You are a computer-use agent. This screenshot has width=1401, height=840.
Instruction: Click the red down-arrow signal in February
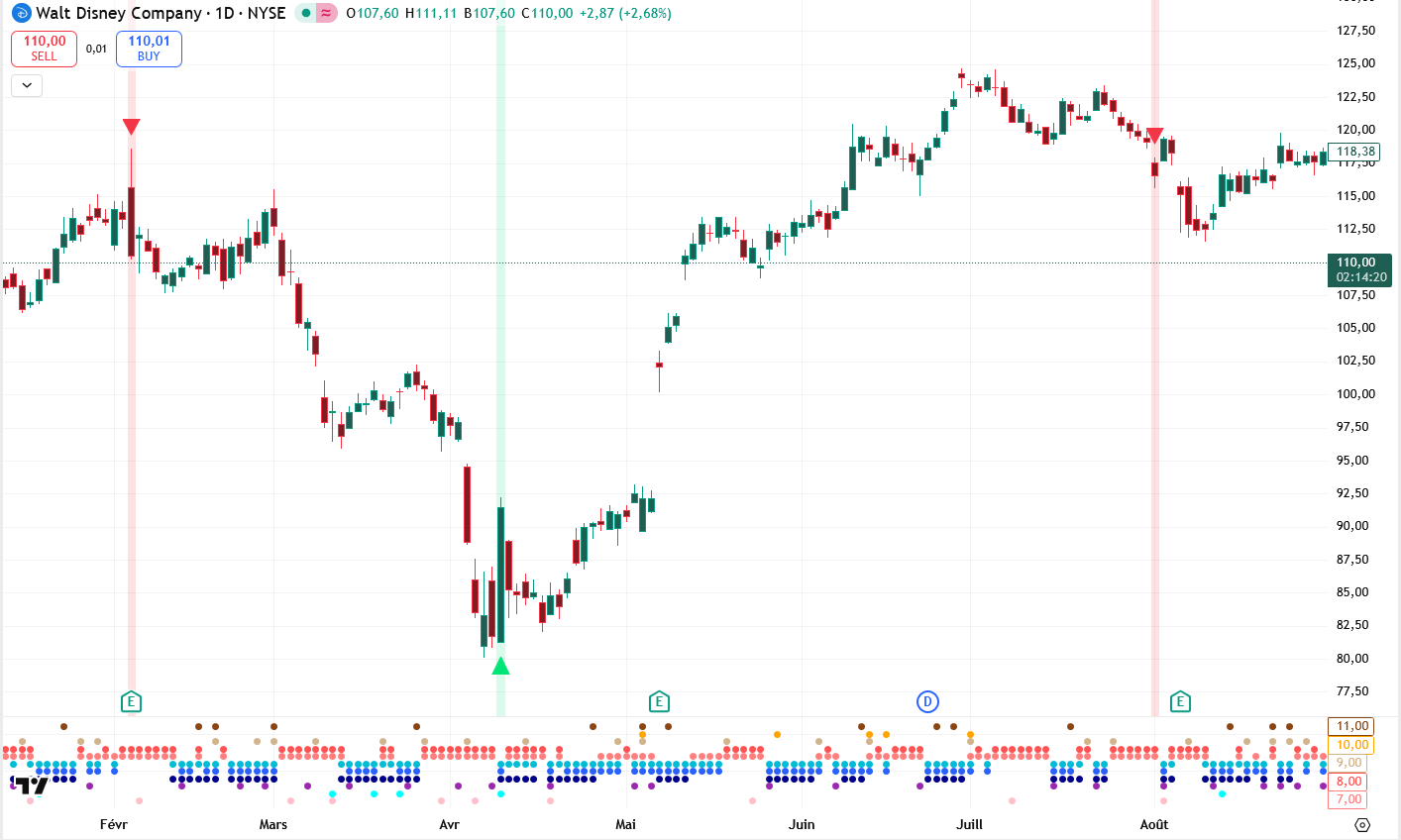[131, 127]
